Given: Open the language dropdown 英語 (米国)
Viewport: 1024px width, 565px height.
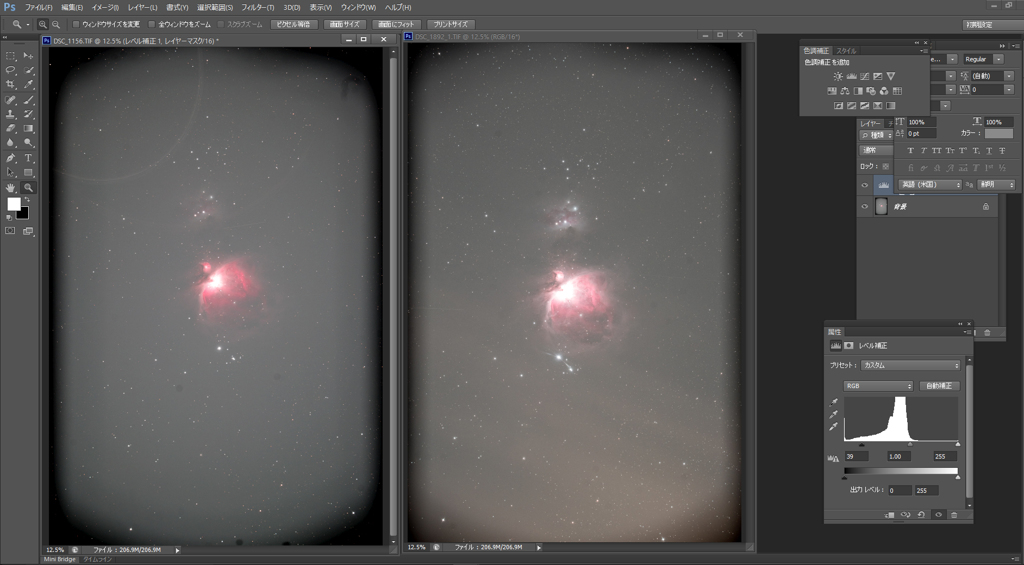Looking at the screenshot, I should 930,185.
